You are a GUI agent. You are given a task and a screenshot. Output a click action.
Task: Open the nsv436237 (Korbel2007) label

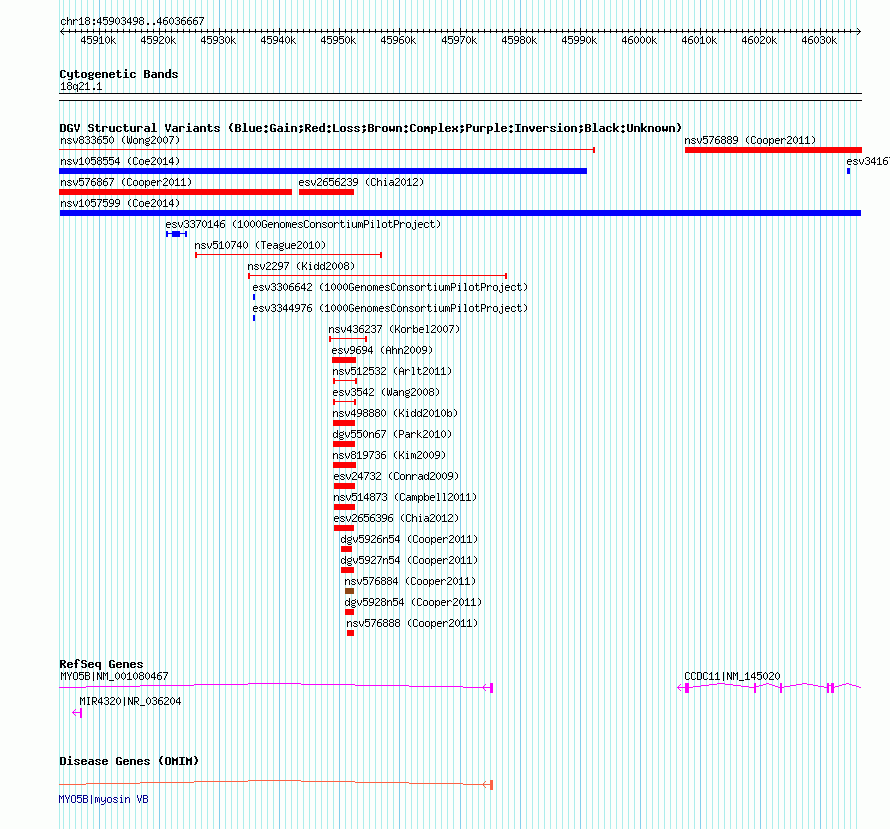pos(394,329)
